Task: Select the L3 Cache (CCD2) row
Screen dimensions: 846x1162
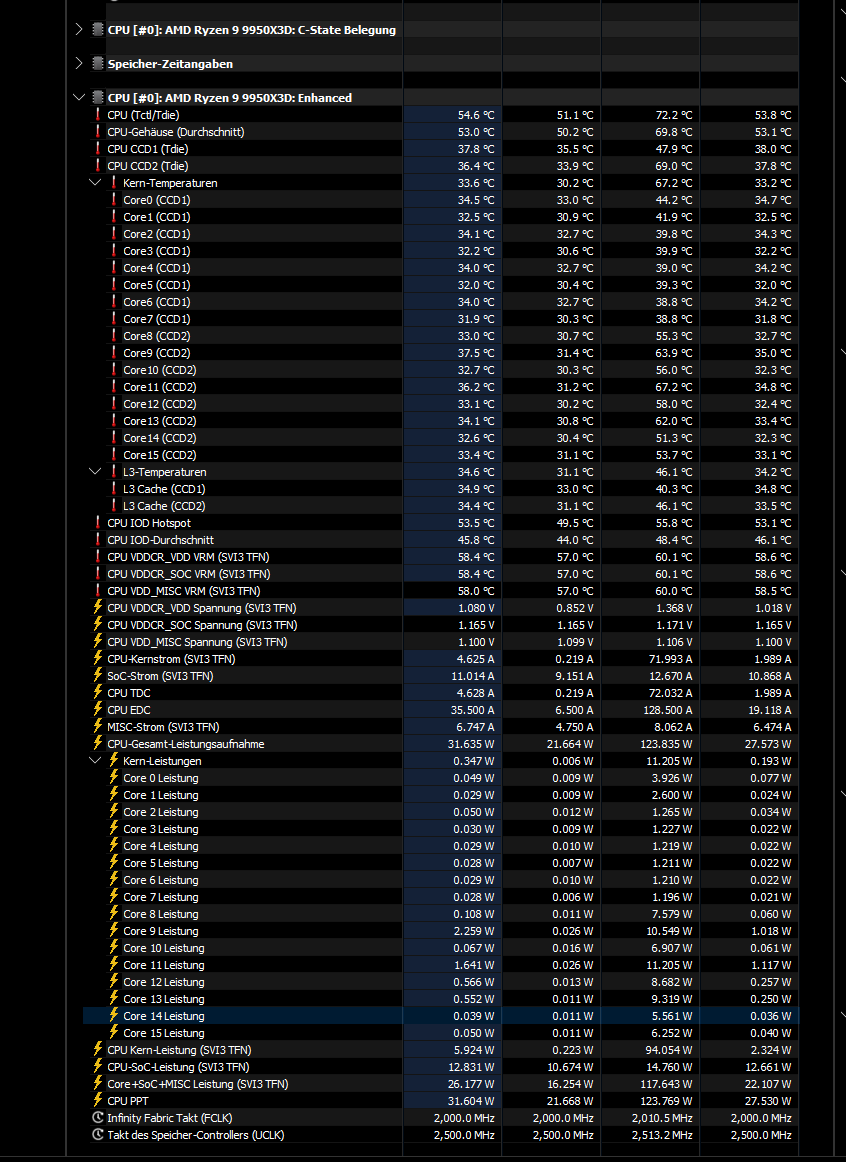Action: tap(440, 505)
